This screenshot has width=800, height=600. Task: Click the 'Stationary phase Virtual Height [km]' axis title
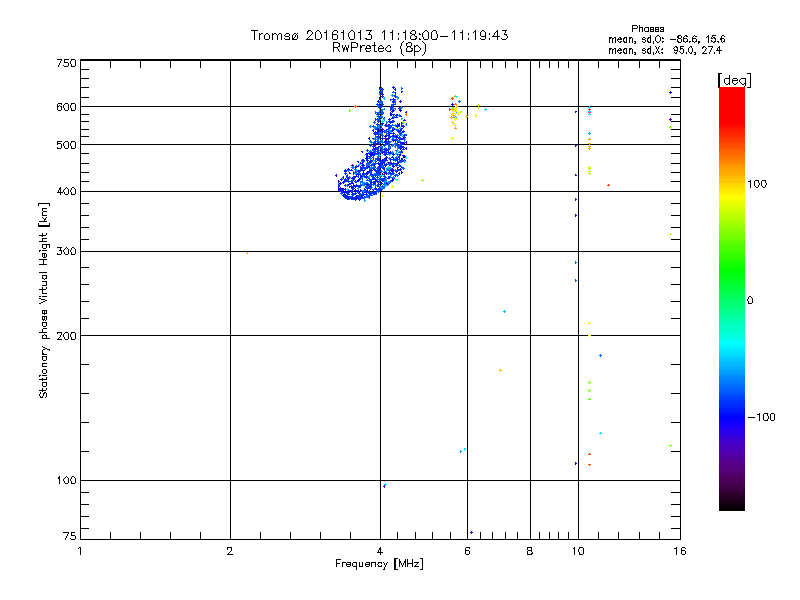(x=43, y=300)
